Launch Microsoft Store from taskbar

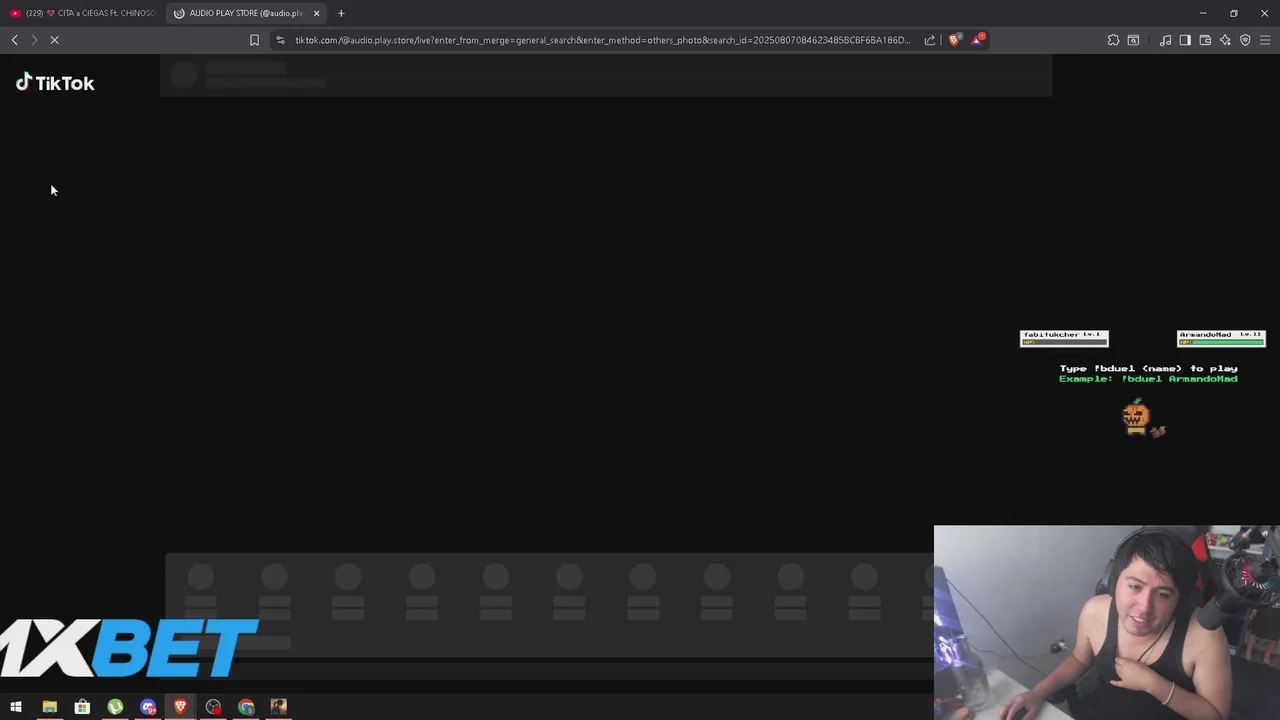82,707
